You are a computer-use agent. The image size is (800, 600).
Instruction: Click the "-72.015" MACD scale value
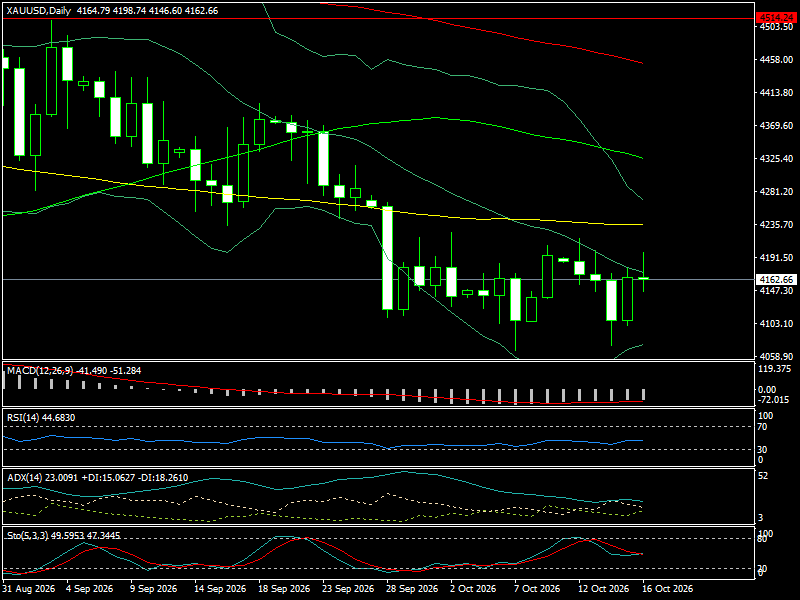[774, 399]
